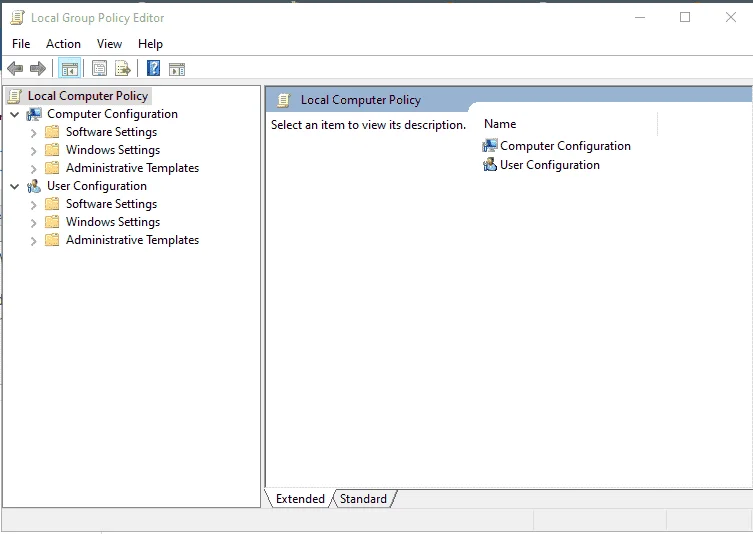Screen dimensions: 753x534
Task: Select Windows Settings label under Computer Configuration
Action: tap(113, 150)
